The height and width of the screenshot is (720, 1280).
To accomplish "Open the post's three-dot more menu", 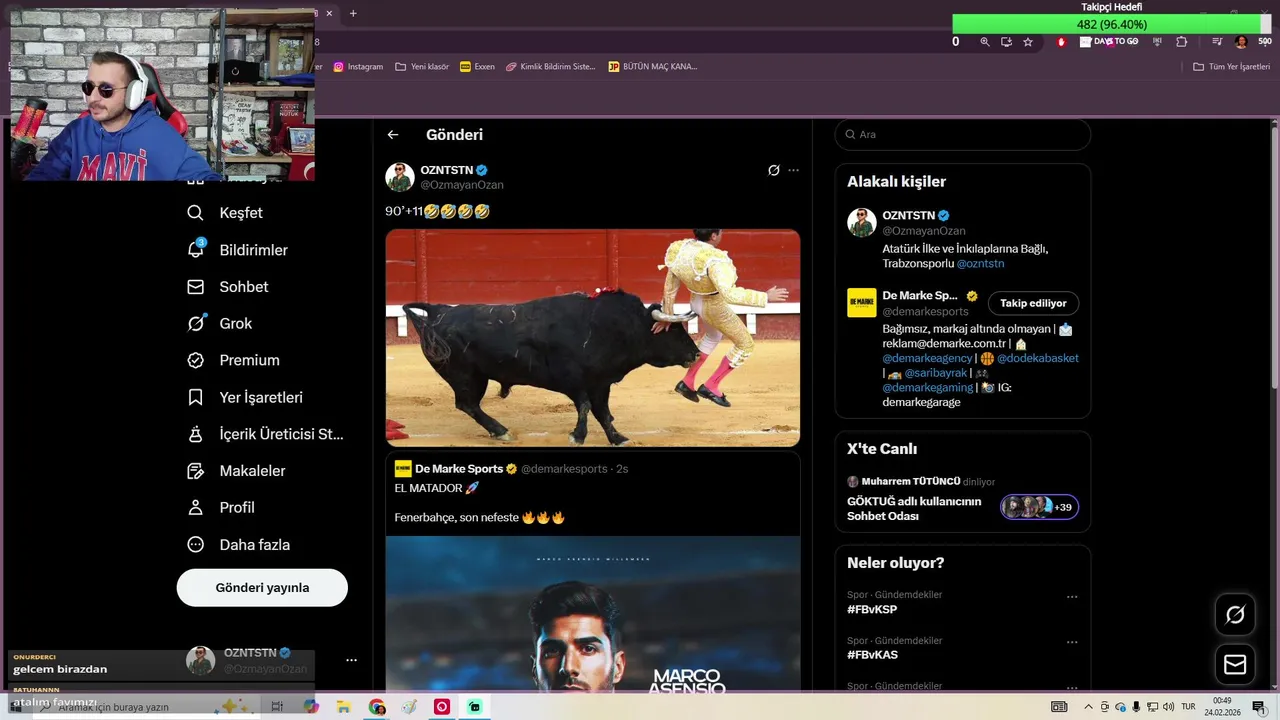I will pos(793,170).
